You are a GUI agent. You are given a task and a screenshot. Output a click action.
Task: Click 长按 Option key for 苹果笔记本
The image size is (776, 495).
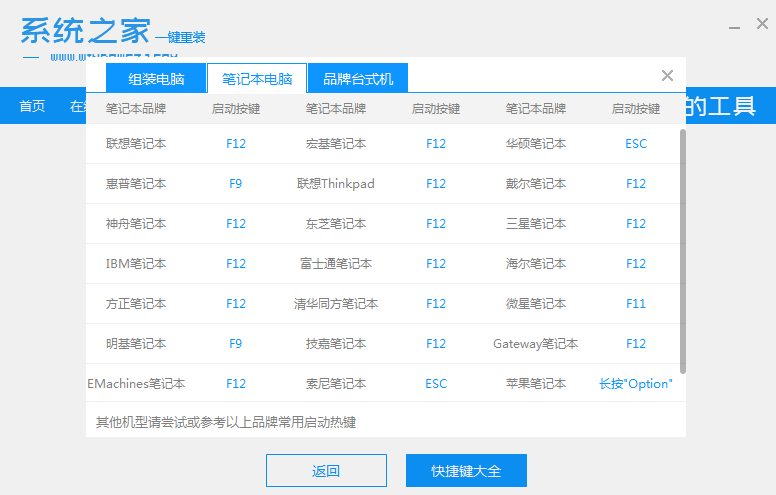point(636,384)
